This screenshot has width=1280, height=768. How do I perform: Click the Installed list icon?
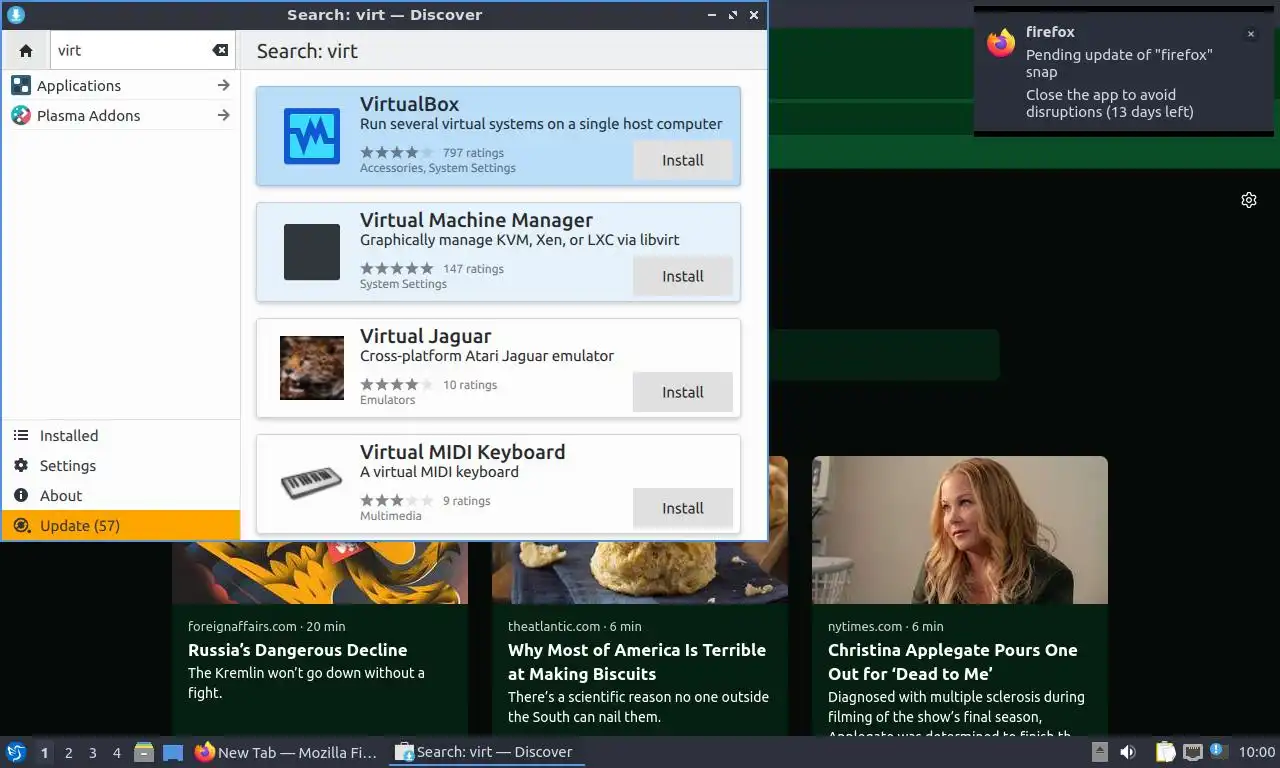pyautogui.click(x=21, y=436)
